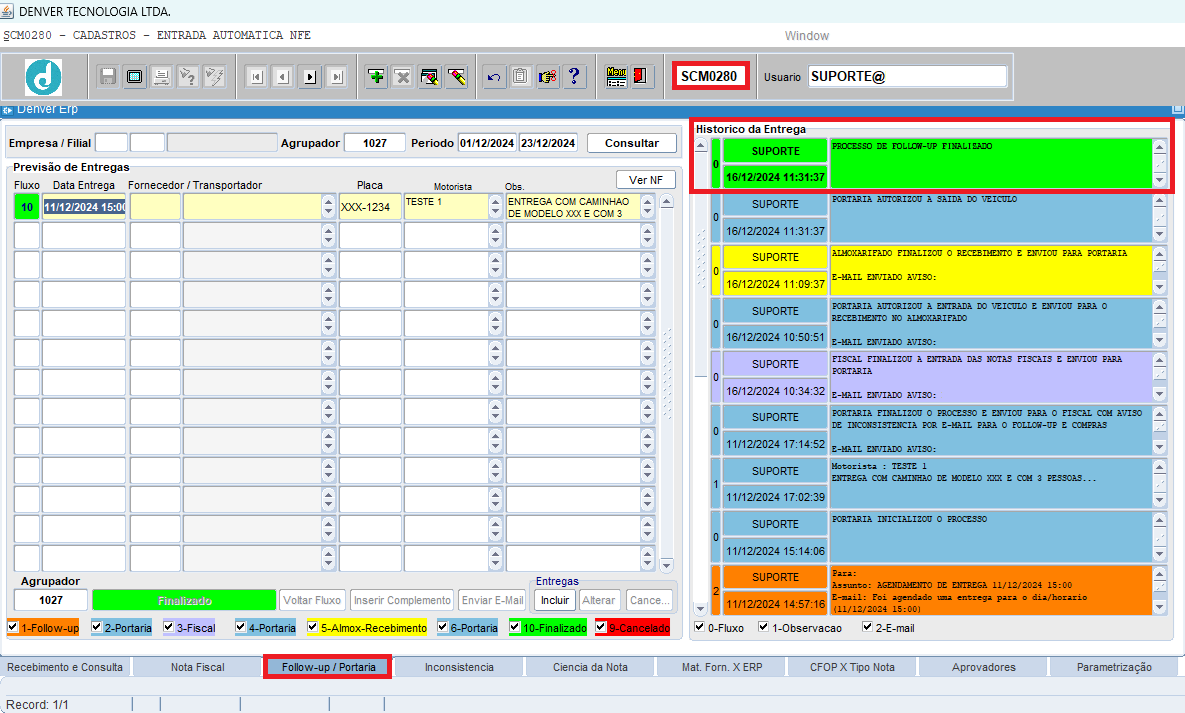Open the Menu toolbar icon
Image resolution: width=1185 pixels, height=713 pixels.
tap(616, 76)
